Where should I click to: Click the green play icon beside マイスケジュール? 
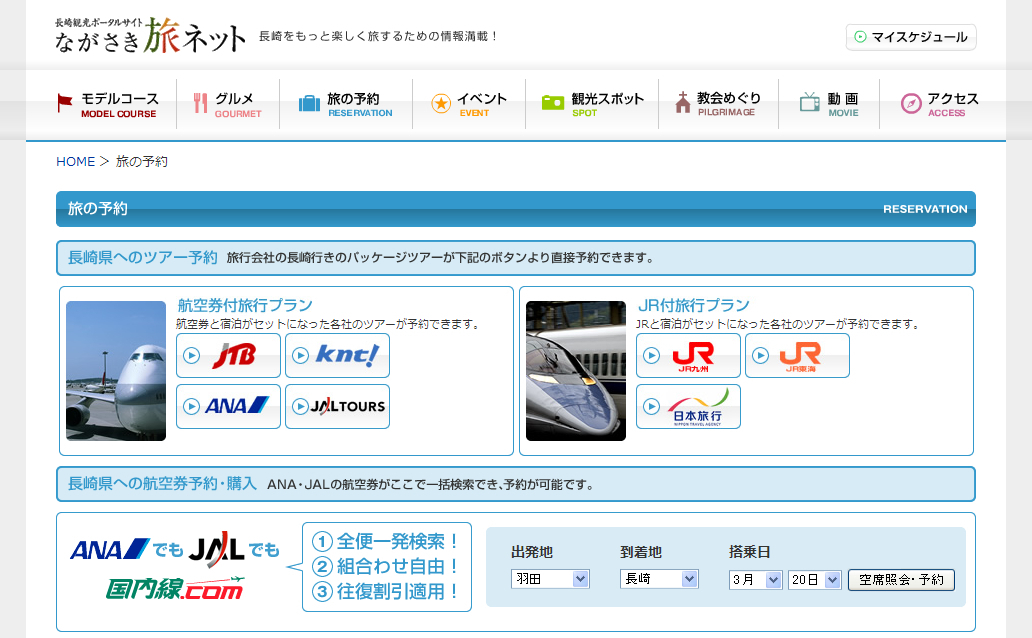tap(860, 37)
